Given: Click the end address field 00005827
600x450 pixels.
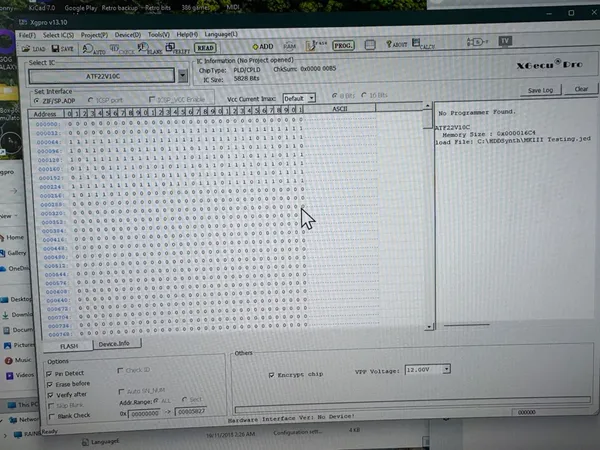Looking at the screenshot, I should (191, 412).
